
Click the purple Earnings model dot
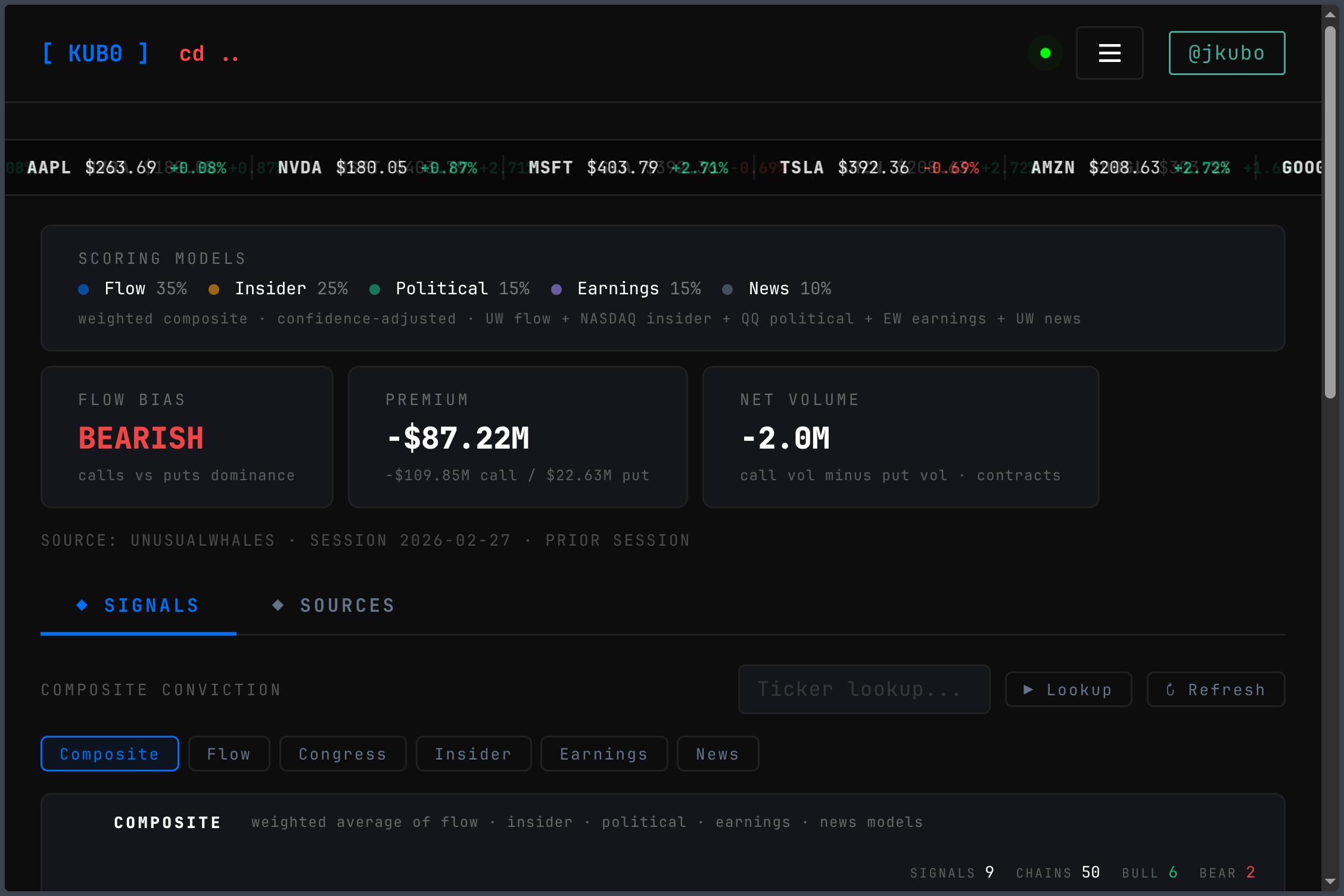[x=556, y=290]
